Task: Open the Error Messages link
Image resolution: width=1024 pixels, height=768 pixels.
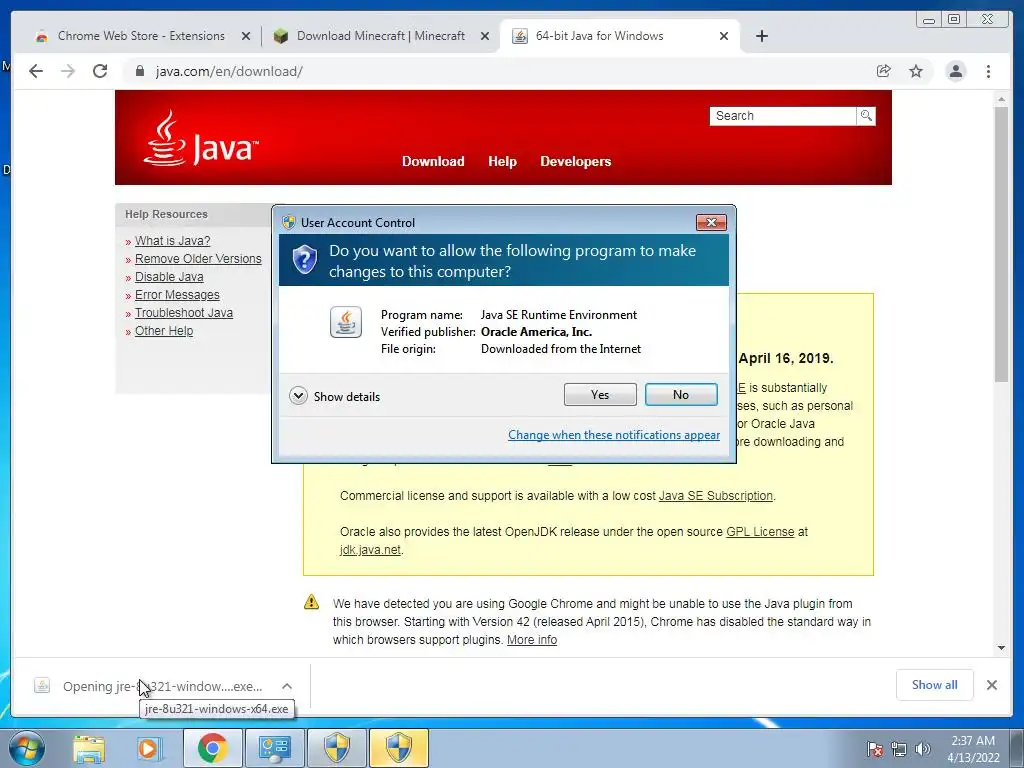Action: point(177,295)
